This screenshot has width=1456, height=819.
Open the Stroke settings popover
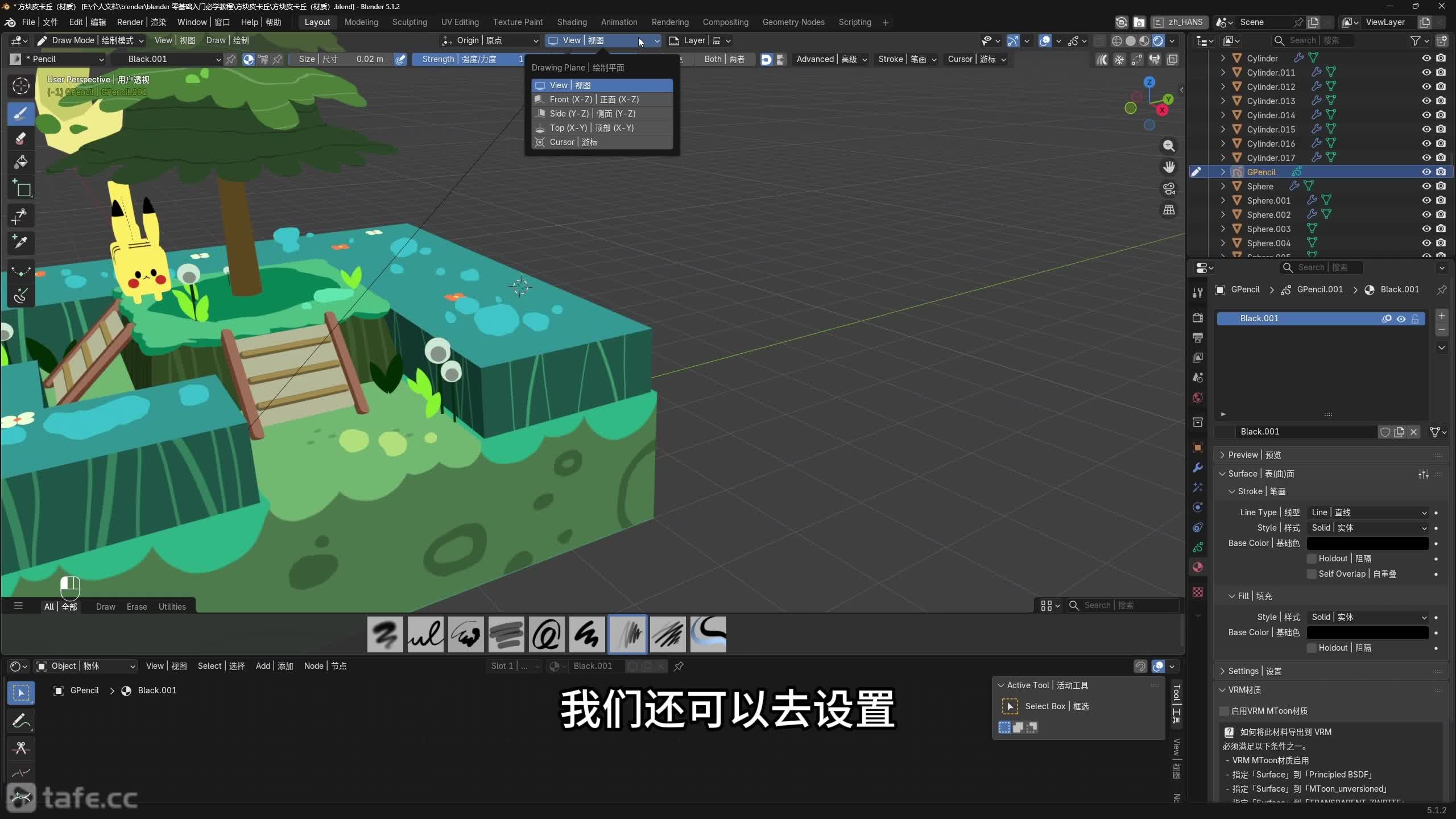click(x=907, y=59)
